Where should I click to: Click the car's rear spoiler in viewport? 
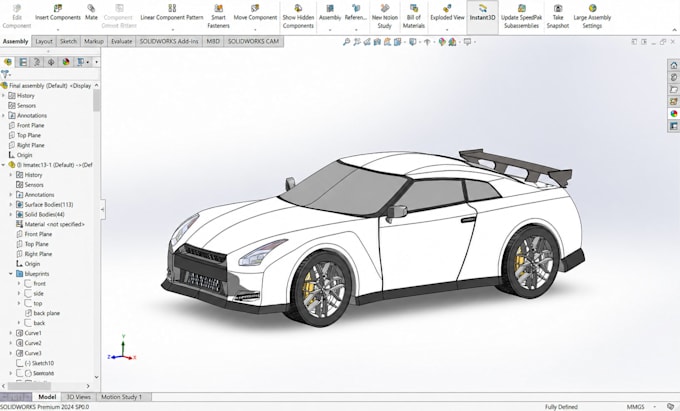516,167
